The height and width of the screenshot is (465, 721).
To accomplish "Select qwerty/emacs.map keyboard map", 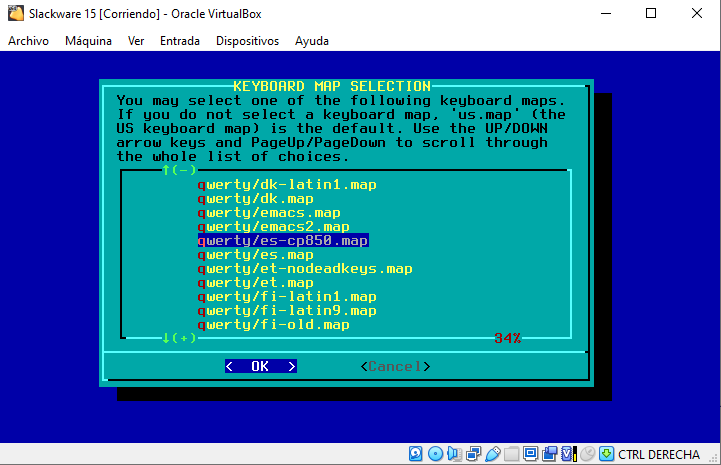I will [269, 212].
